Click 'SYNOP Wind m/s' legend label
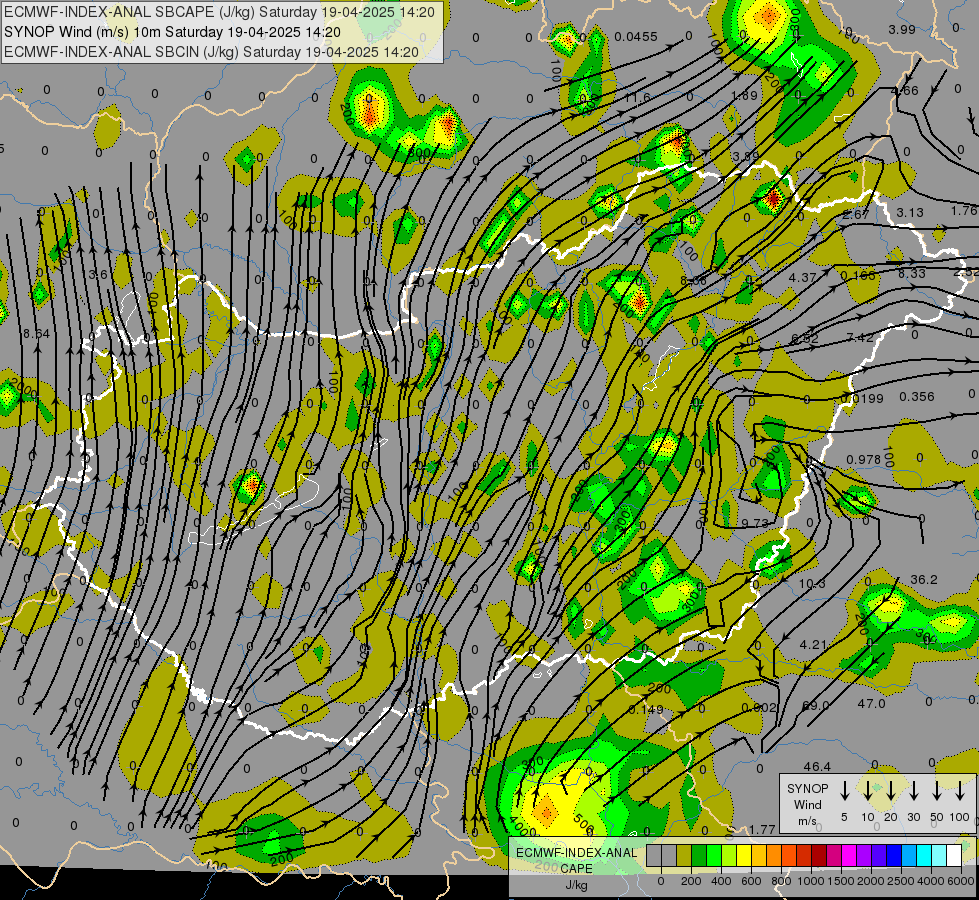This screenshot has height=900, width=979. [x=807, y=804]
